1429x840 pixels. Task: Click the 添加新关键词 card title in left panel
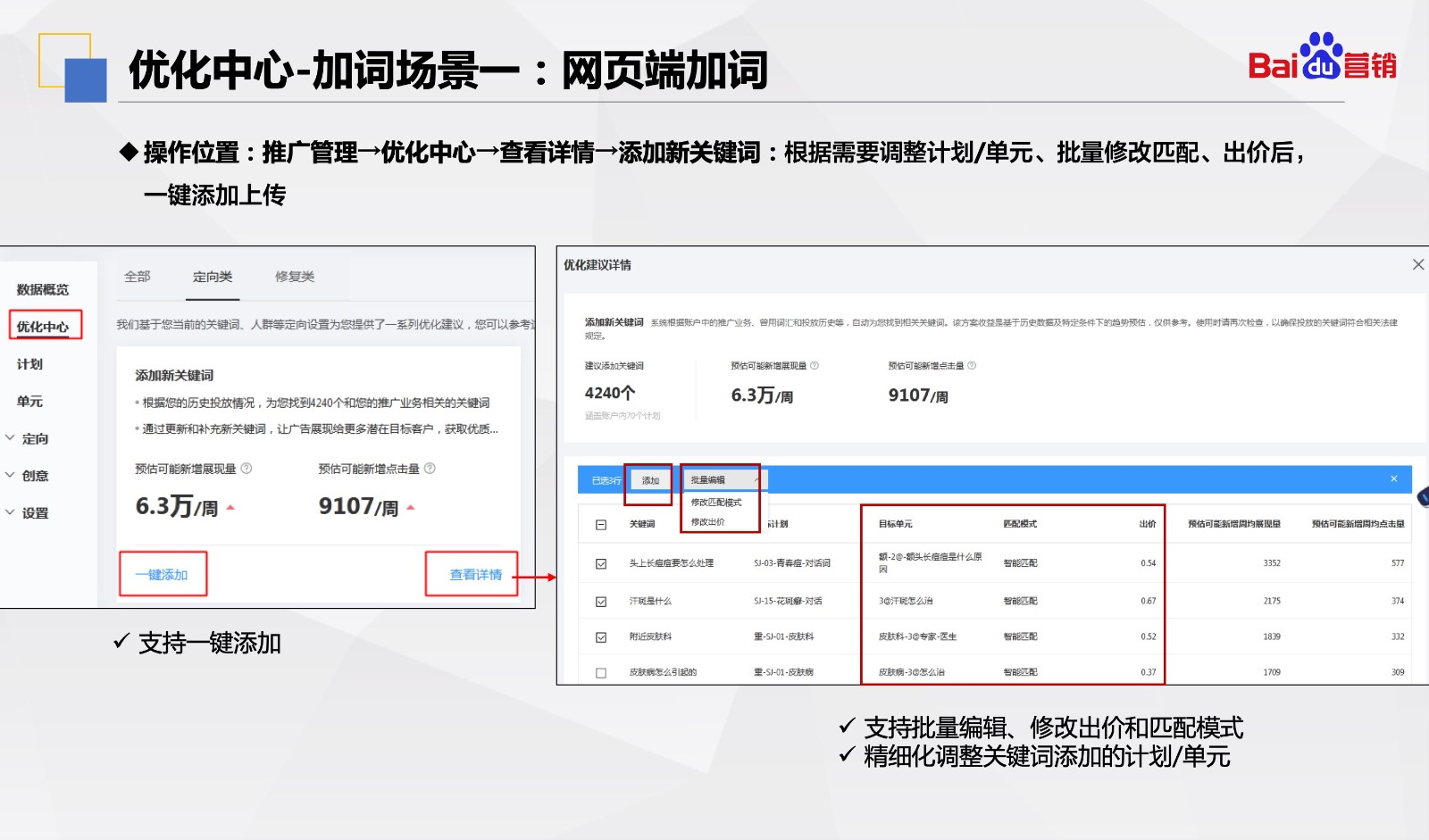(174, 376)
